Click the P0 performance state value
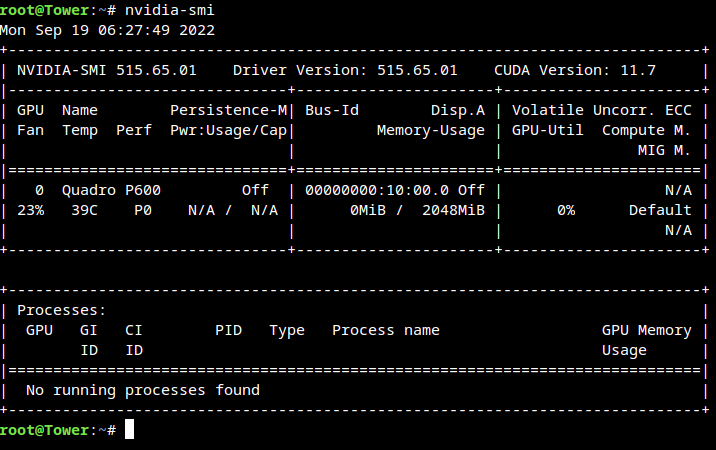The image size is (716, 450). click(143, 210)
